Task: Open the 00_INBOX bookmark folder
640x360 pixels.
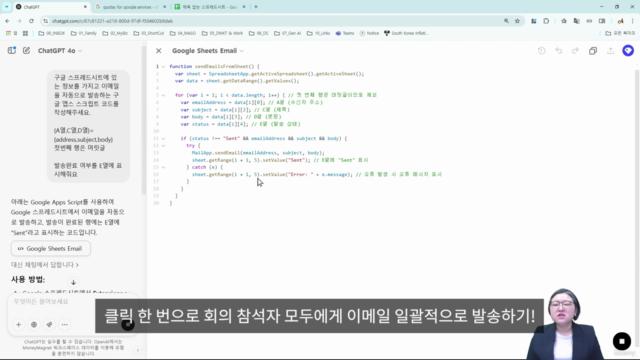Action: pyautogui.click(x=52, y=33)
